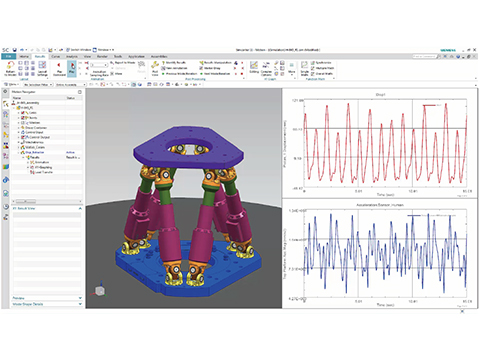Open the More dropdown in XY Graph group
Screen dimensions: 480x360
[x=292, y=68]
